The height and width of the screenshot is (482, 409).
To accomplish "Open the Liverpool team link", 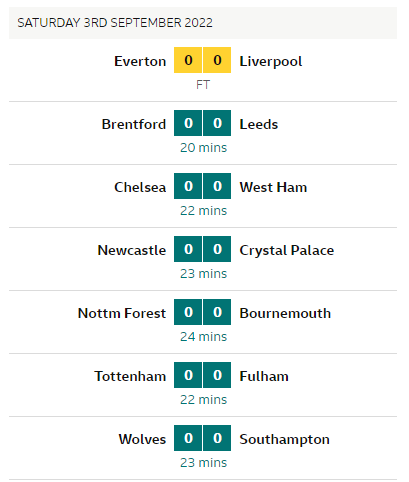I will pos(271,62).
